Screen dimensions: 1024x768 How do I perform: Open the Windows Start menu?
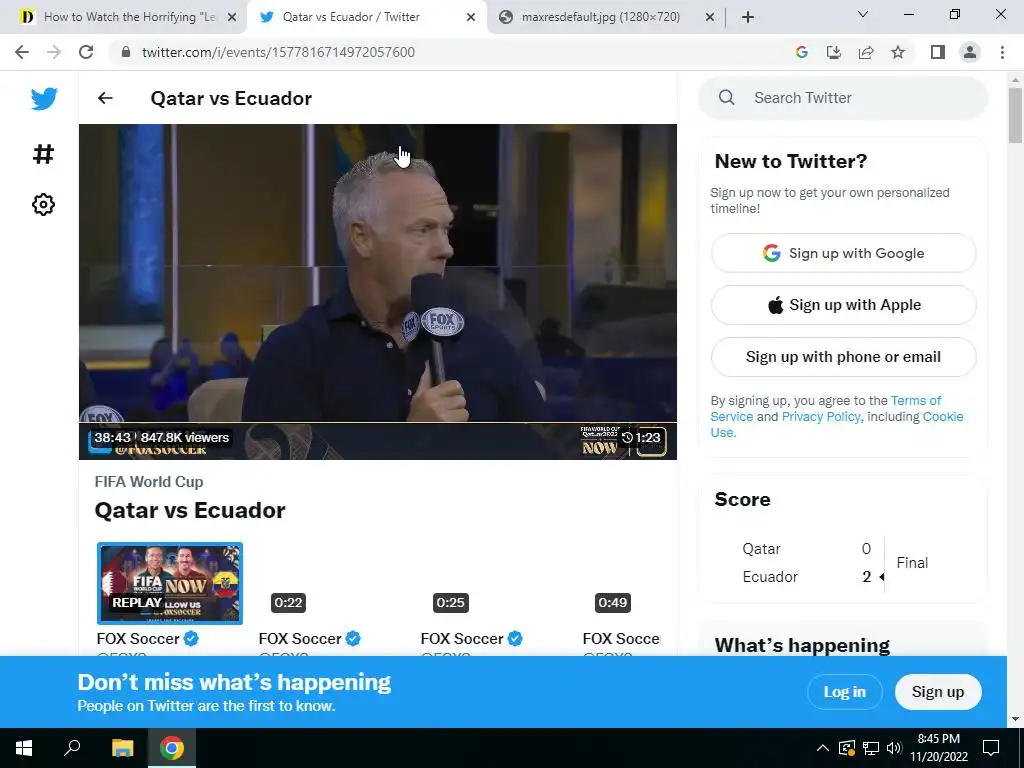pos(24,748)
